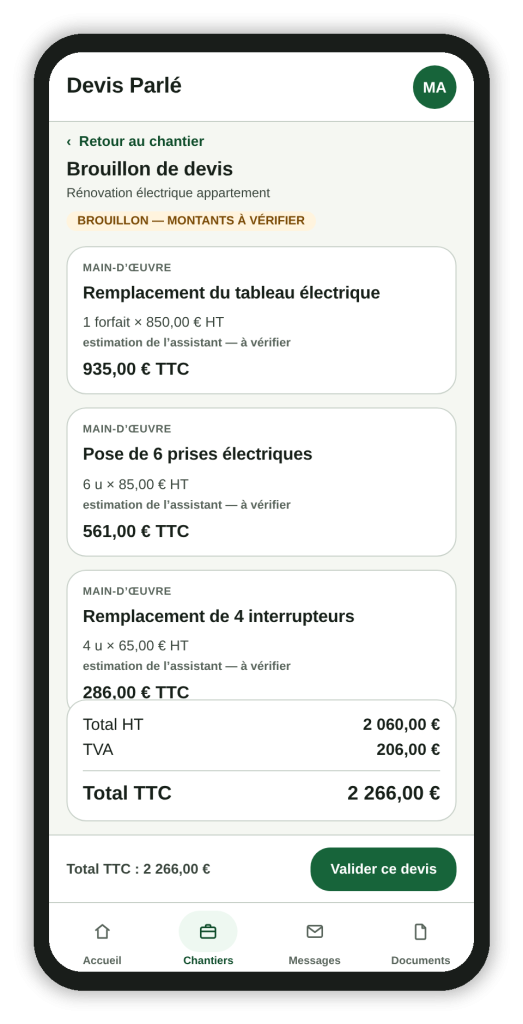Tap the Devis Parlé app title

pos(124,86)
